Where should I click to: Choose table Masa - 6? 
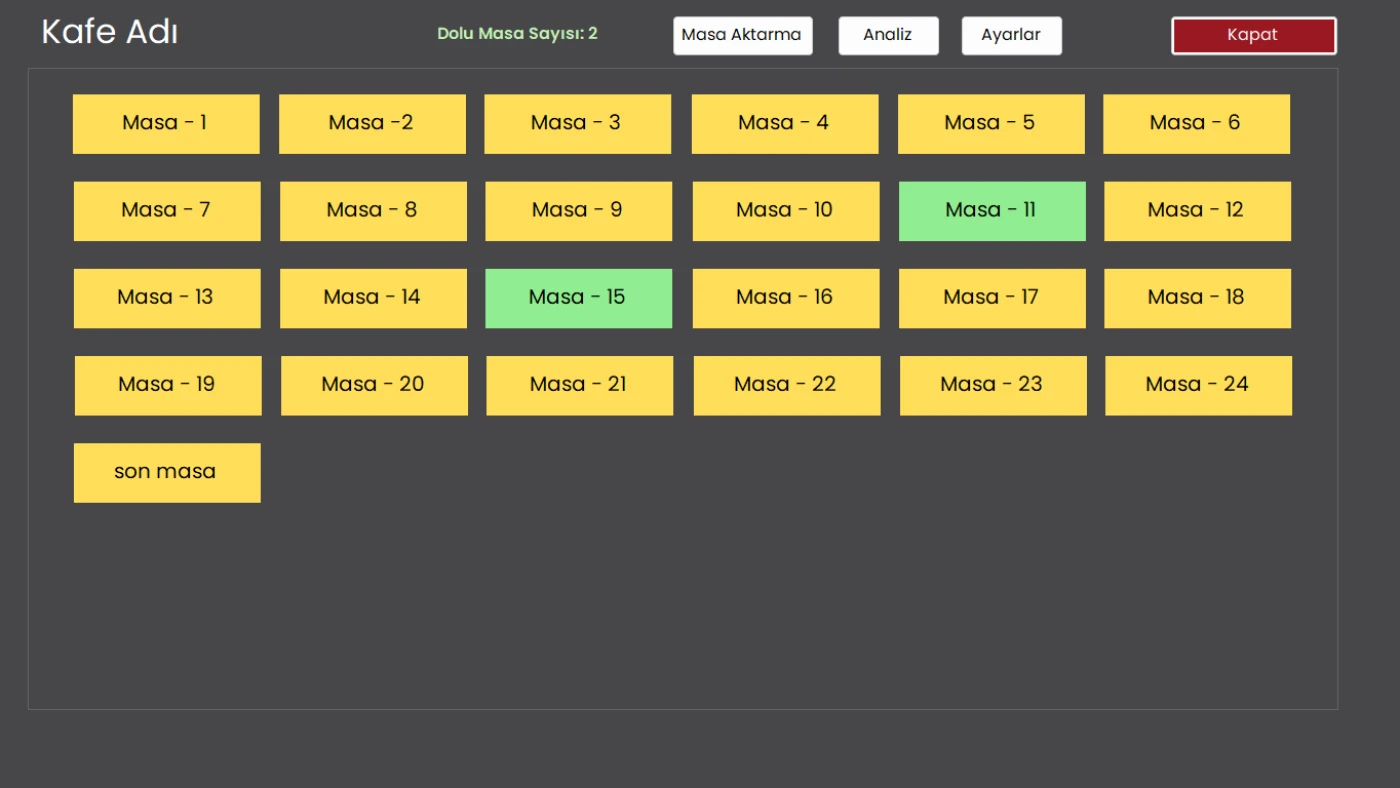click(x=1196, y=124)
